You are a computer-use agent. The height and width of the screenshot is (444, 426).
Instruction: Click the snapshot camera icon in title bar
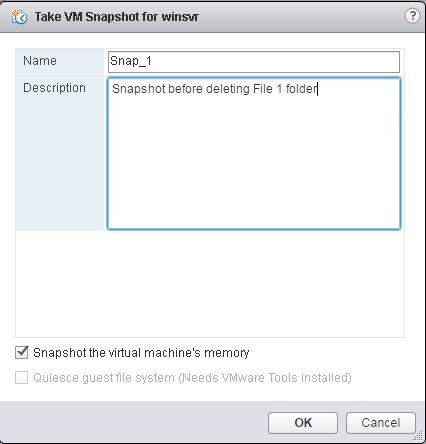click(19, 16)
